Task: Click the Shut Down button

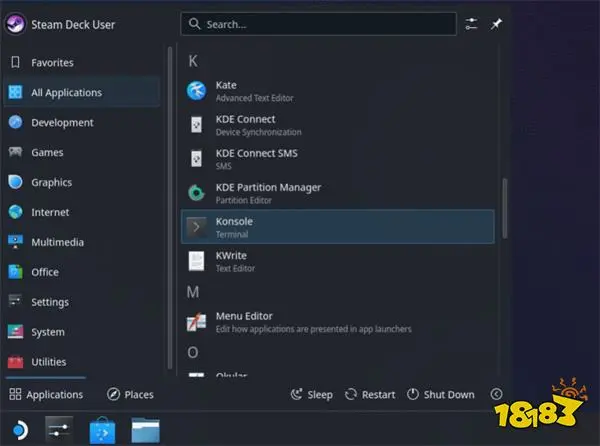Action: click(x=439, y=395)
